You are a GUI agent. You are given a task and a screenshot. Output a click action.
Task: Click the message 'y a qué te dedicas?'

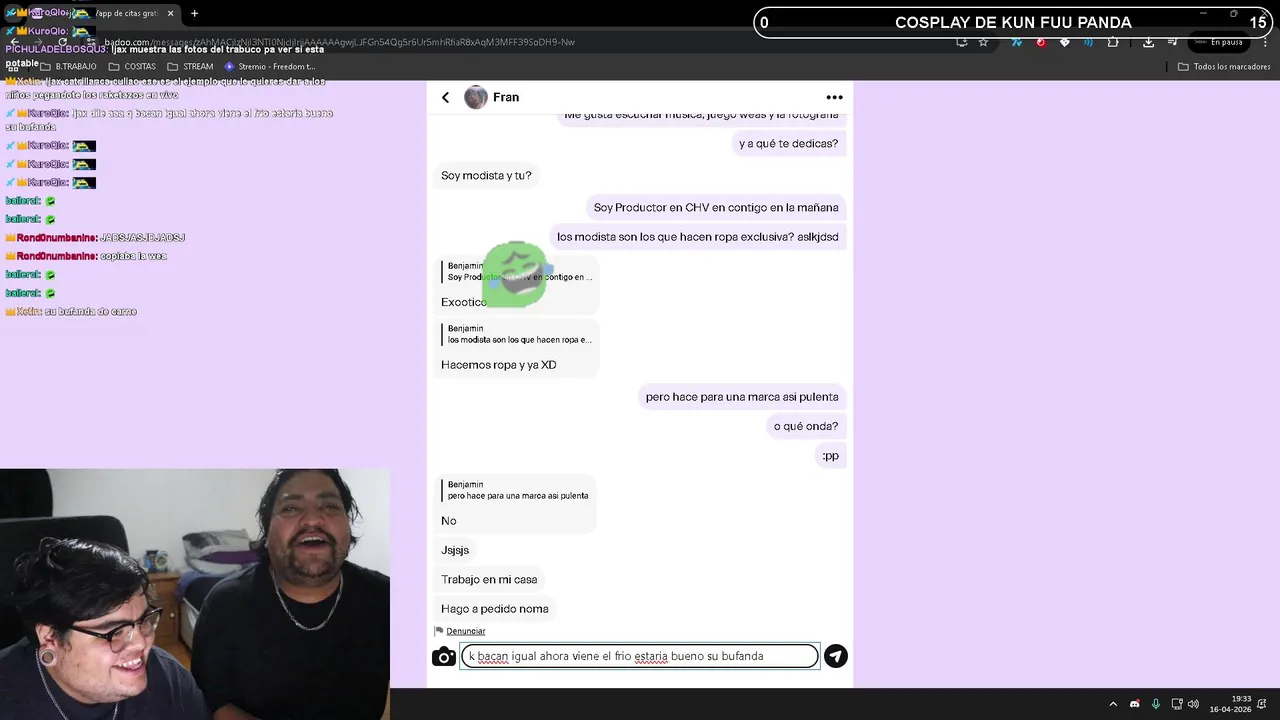coord(788,143)
